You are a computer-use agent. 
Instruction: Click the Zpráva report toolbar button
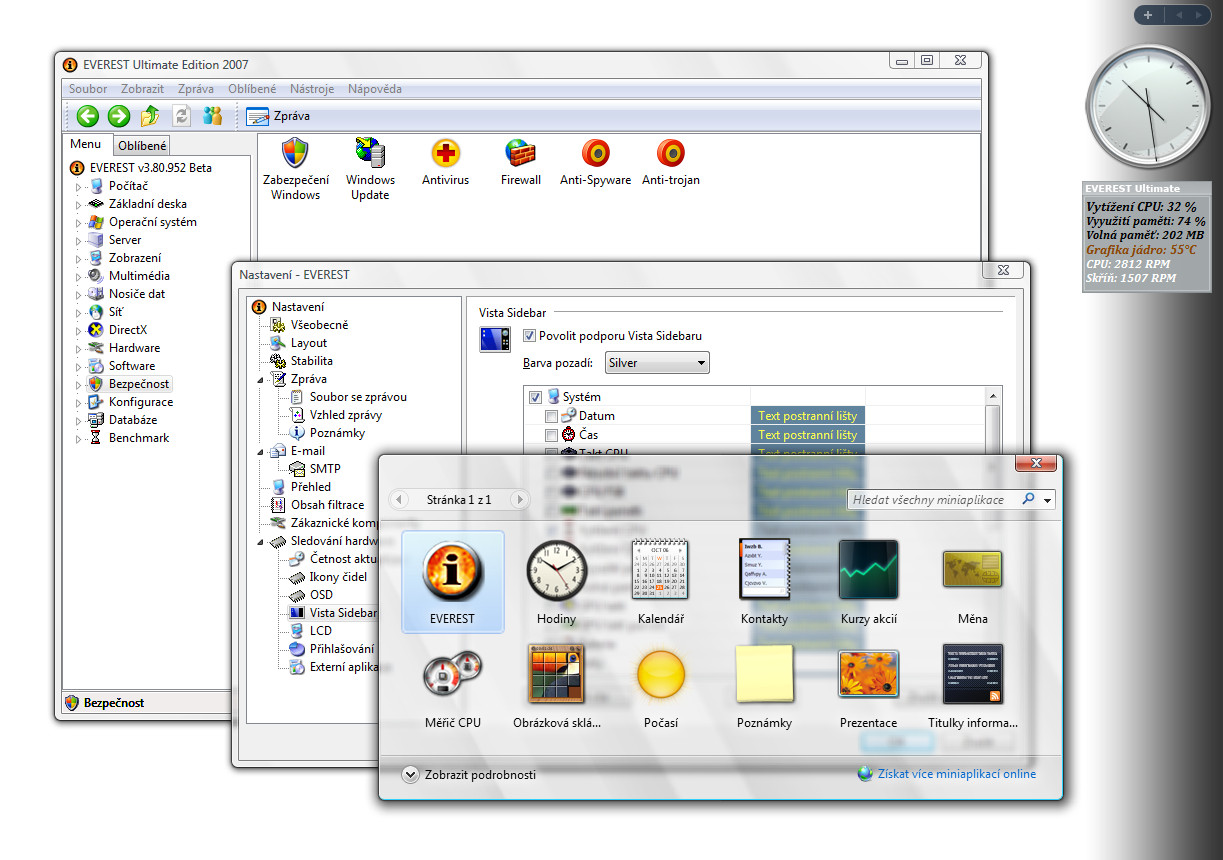click(278, 116)
